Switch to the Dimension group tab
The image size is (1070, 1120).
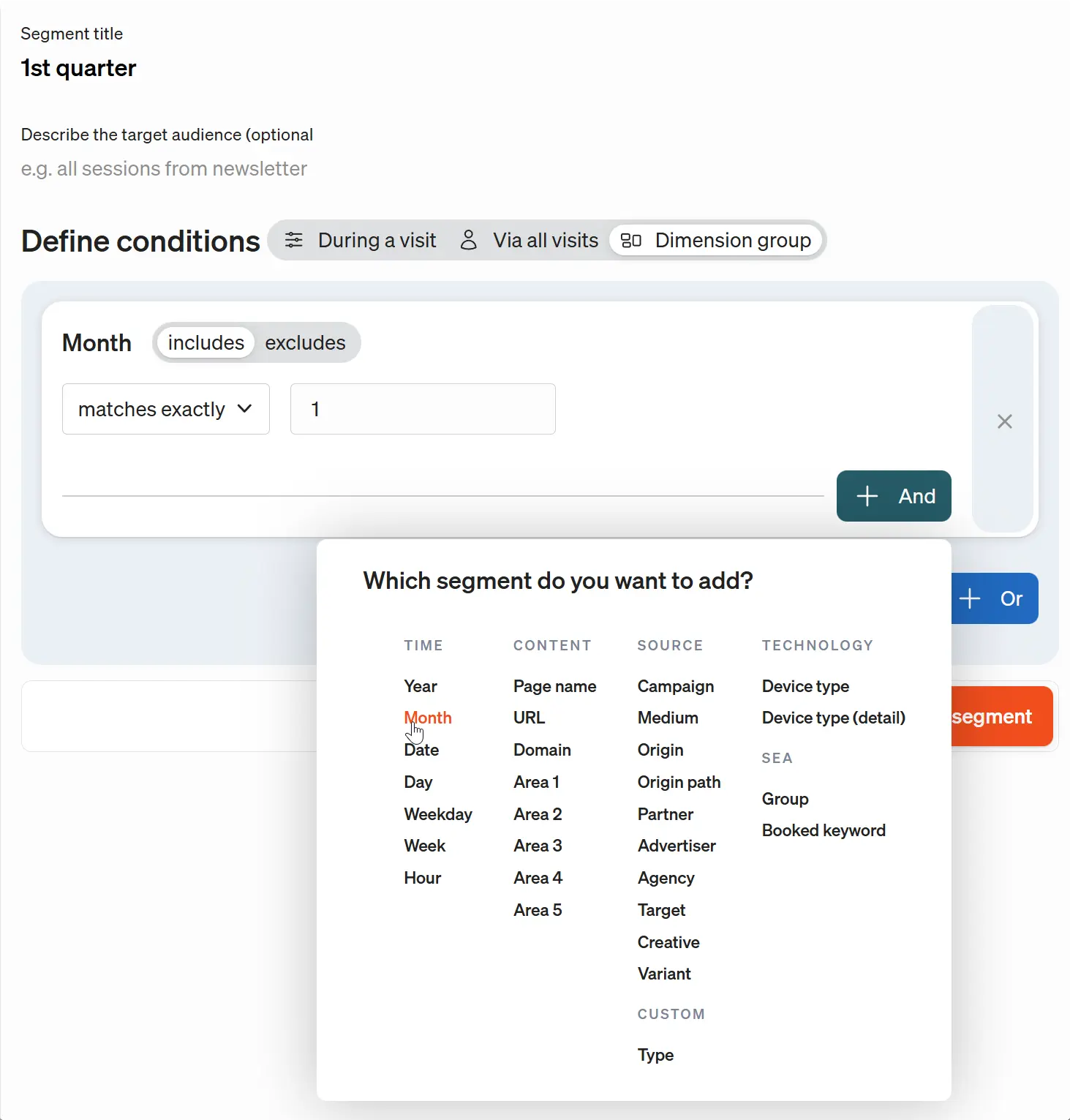coord(717,240)
